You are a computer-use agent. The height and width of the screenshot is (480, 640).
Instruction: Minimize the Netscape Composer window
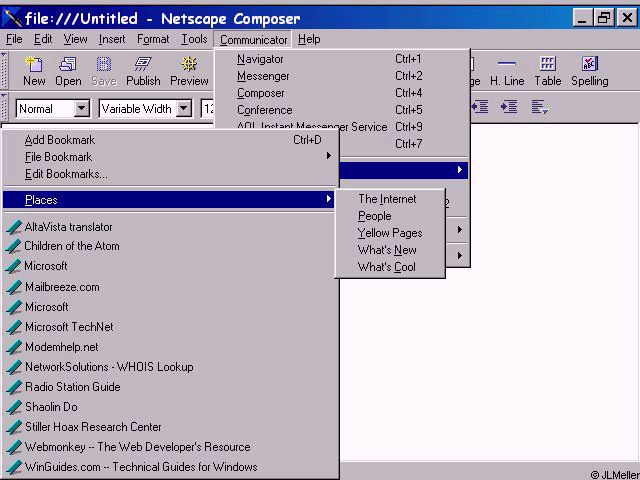click(x=582, y=18)
